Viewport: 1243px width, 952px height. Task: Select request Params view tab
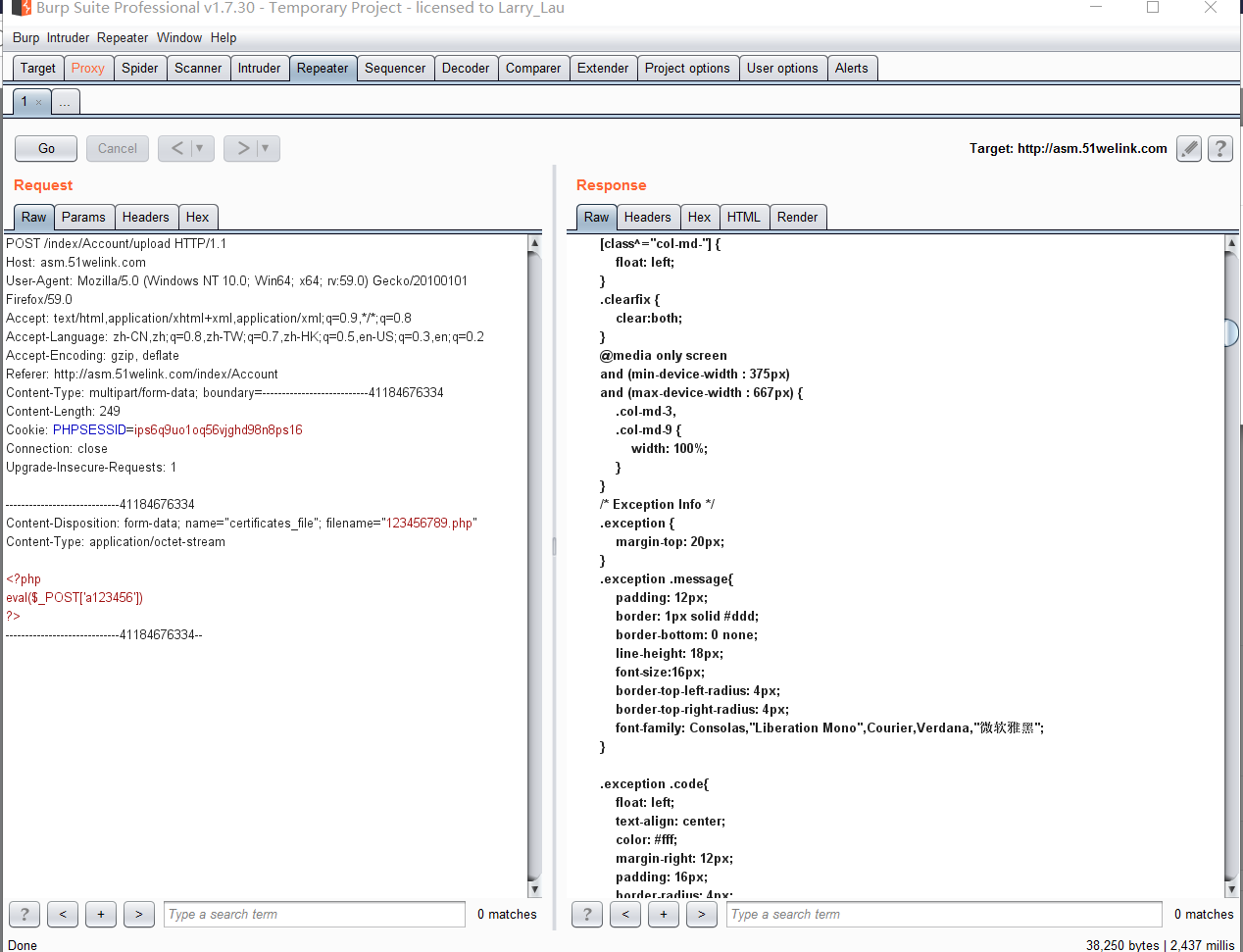[x=83, y=217]
